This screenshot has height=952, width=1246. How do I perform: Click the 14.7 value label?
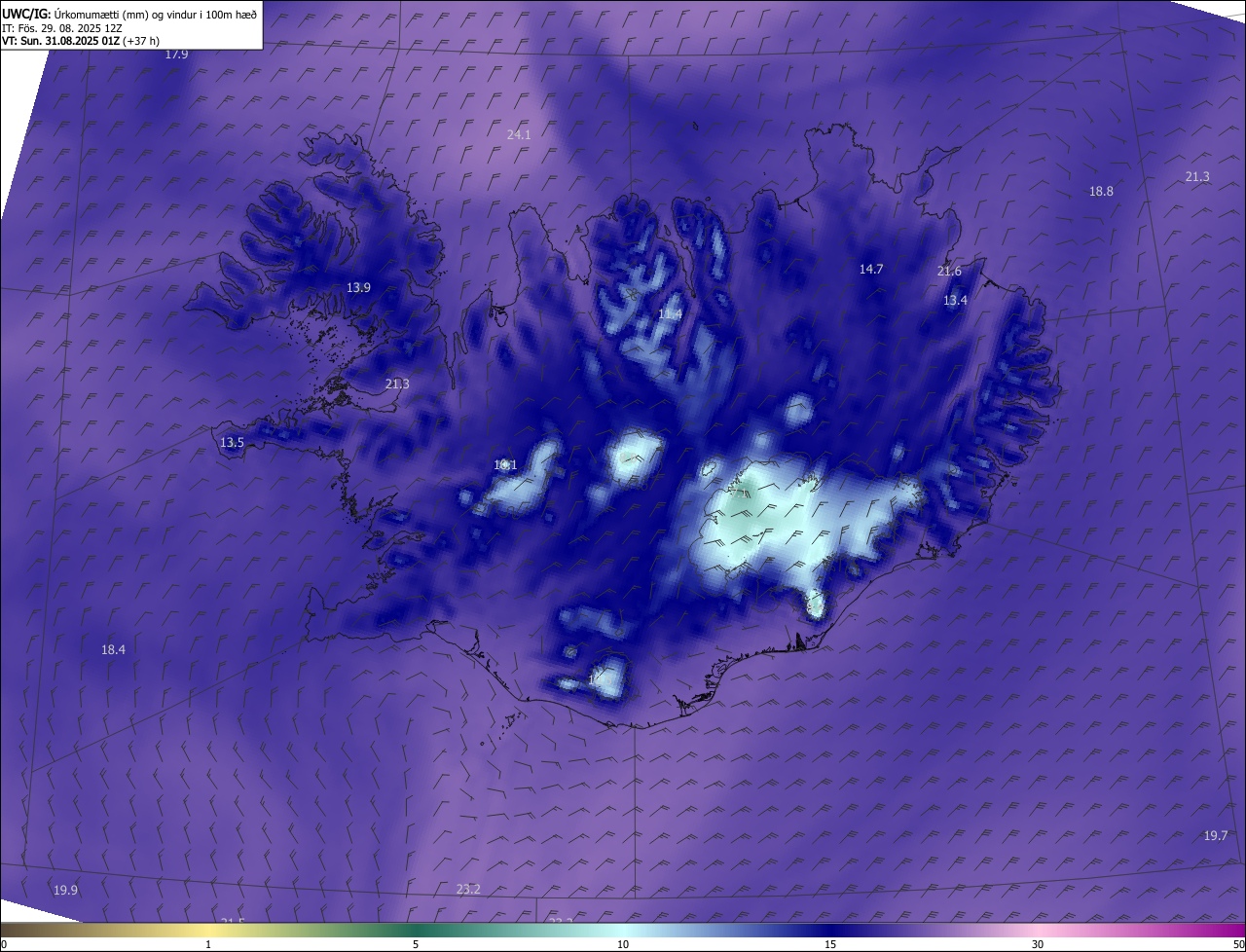(x=870, y=269)
